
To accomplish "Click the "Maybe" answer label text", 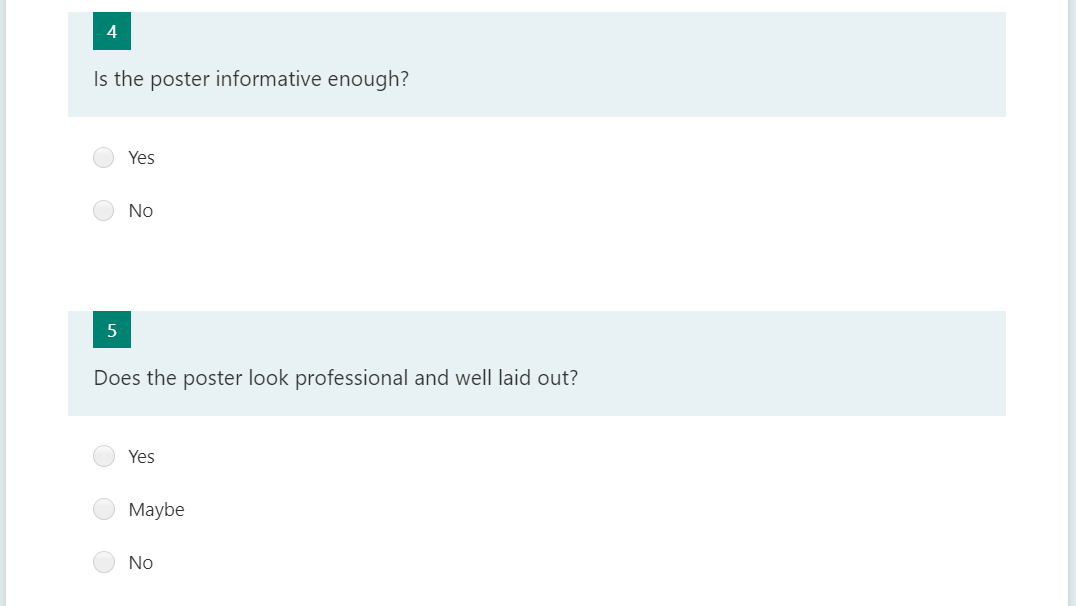I will point(157,510).
